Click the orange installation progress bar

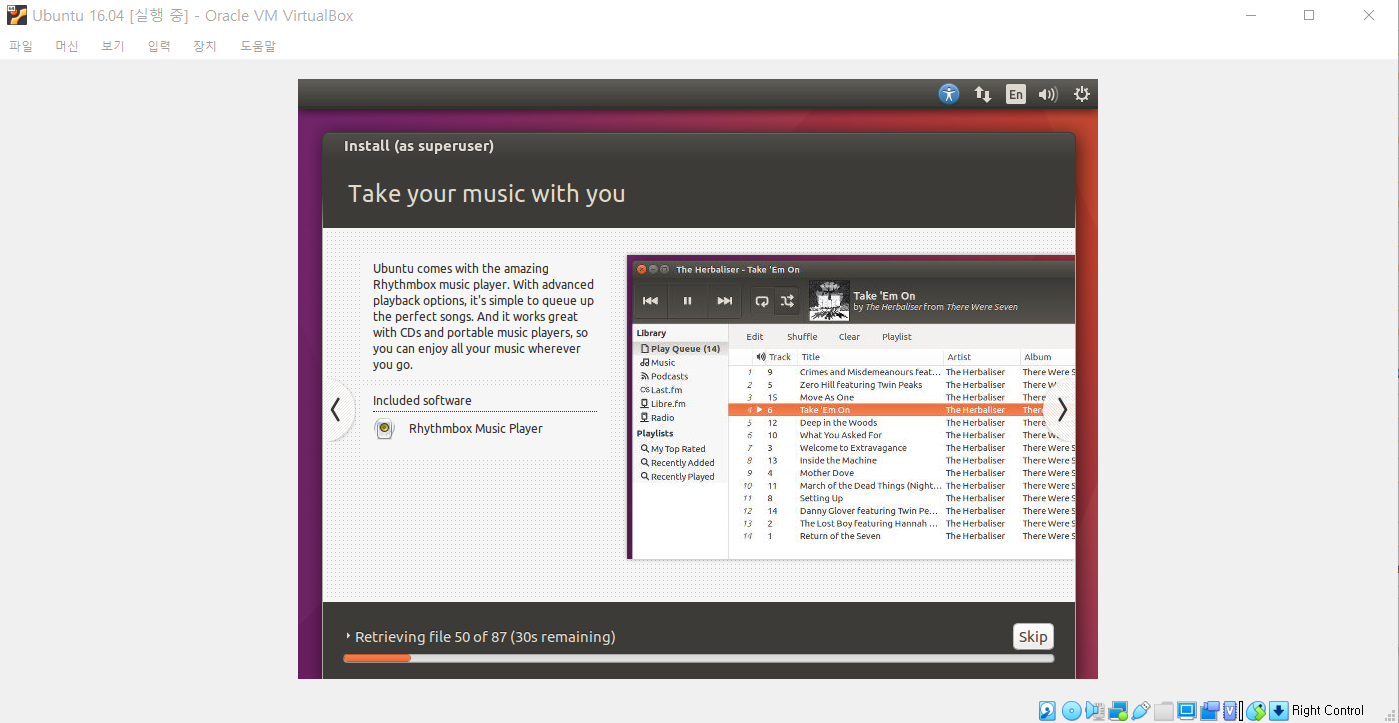click(698, 658)
